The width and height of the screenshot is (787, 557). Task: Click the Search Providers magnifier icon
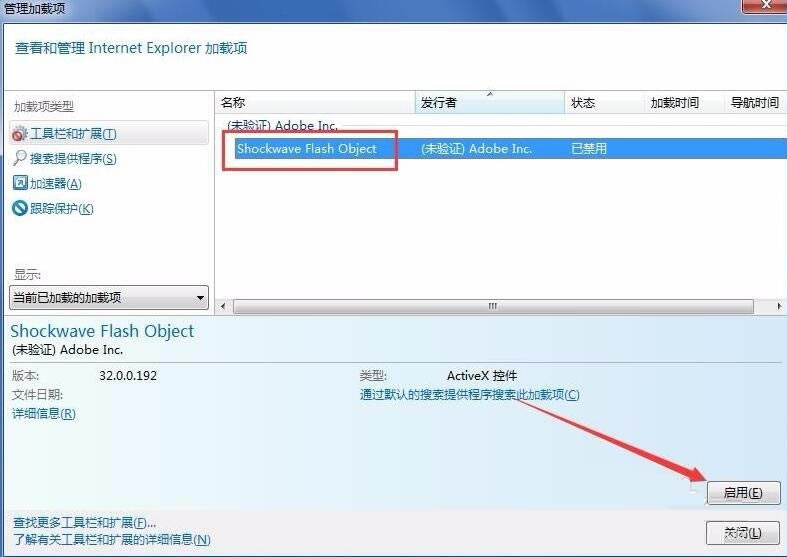(20, 158)
